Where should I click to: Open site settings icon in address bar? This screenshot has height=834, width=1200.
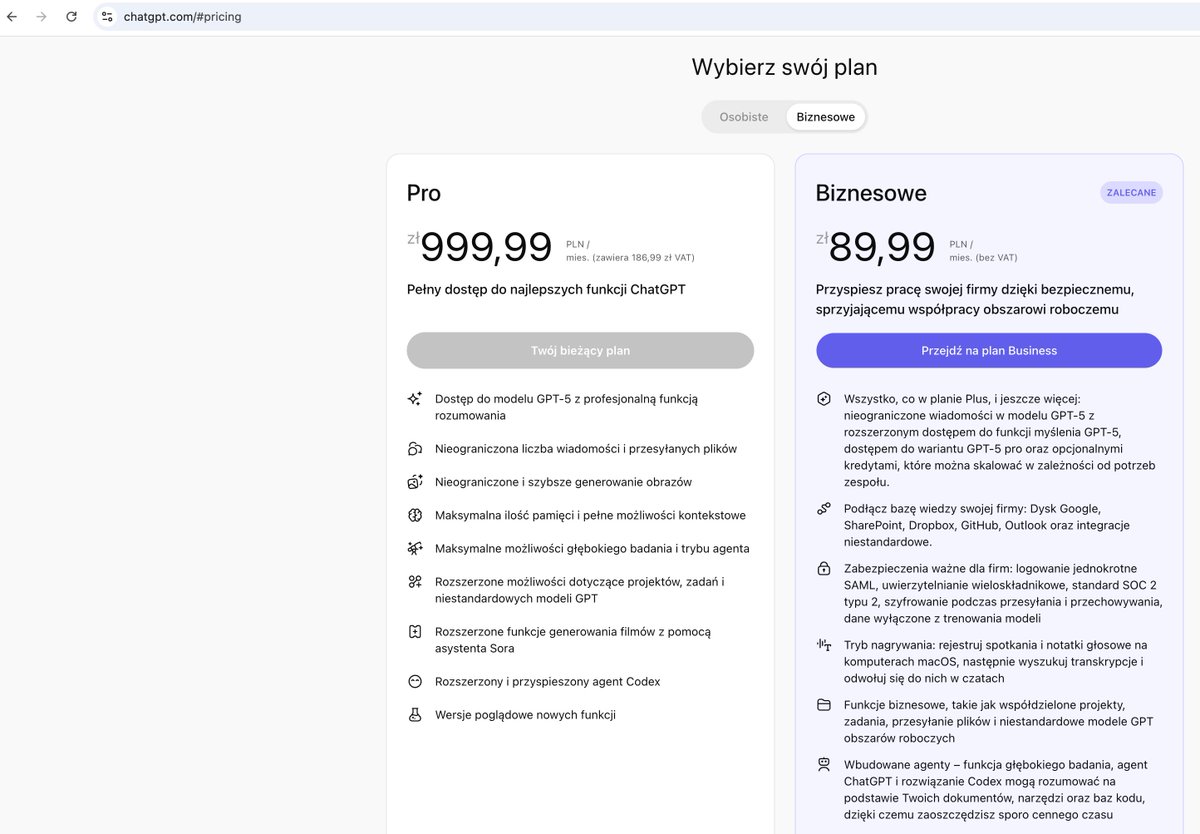tap(107, 17)
